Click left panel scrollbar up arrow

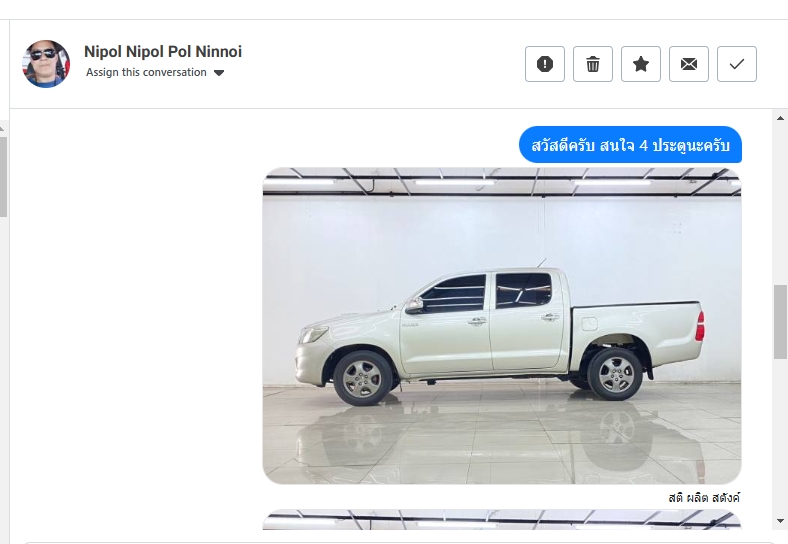[3, 129]
